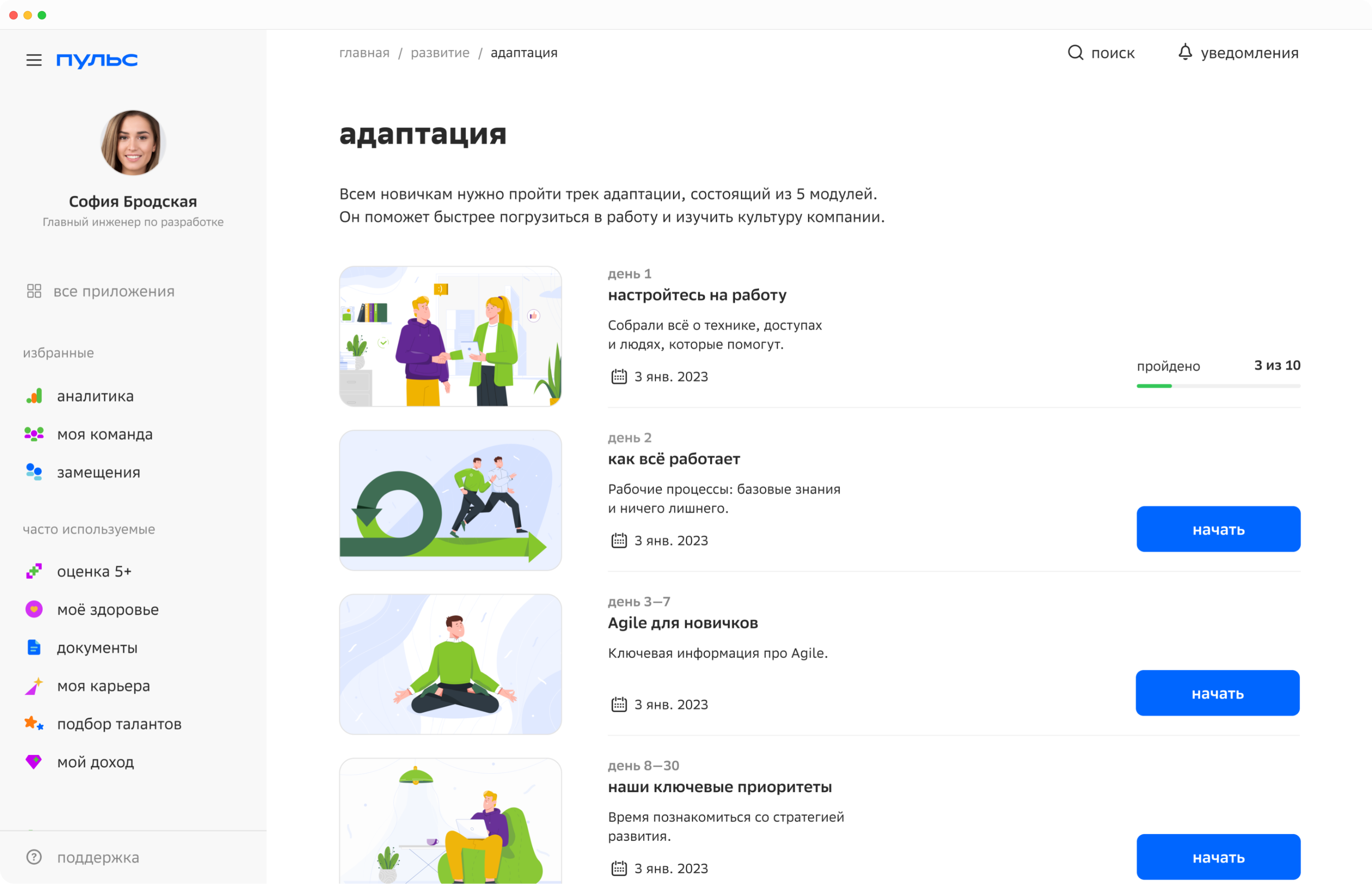Click the день 8—30 label

[643, 766]
